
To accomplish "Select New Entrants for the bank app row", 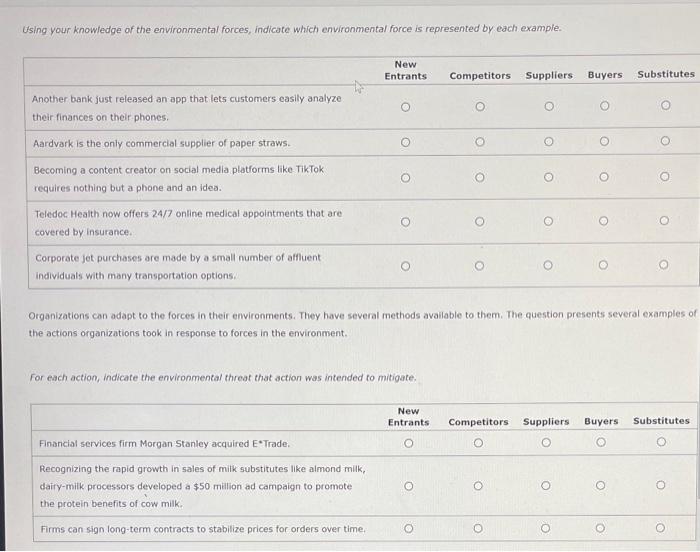I will (x=405, y=106).
